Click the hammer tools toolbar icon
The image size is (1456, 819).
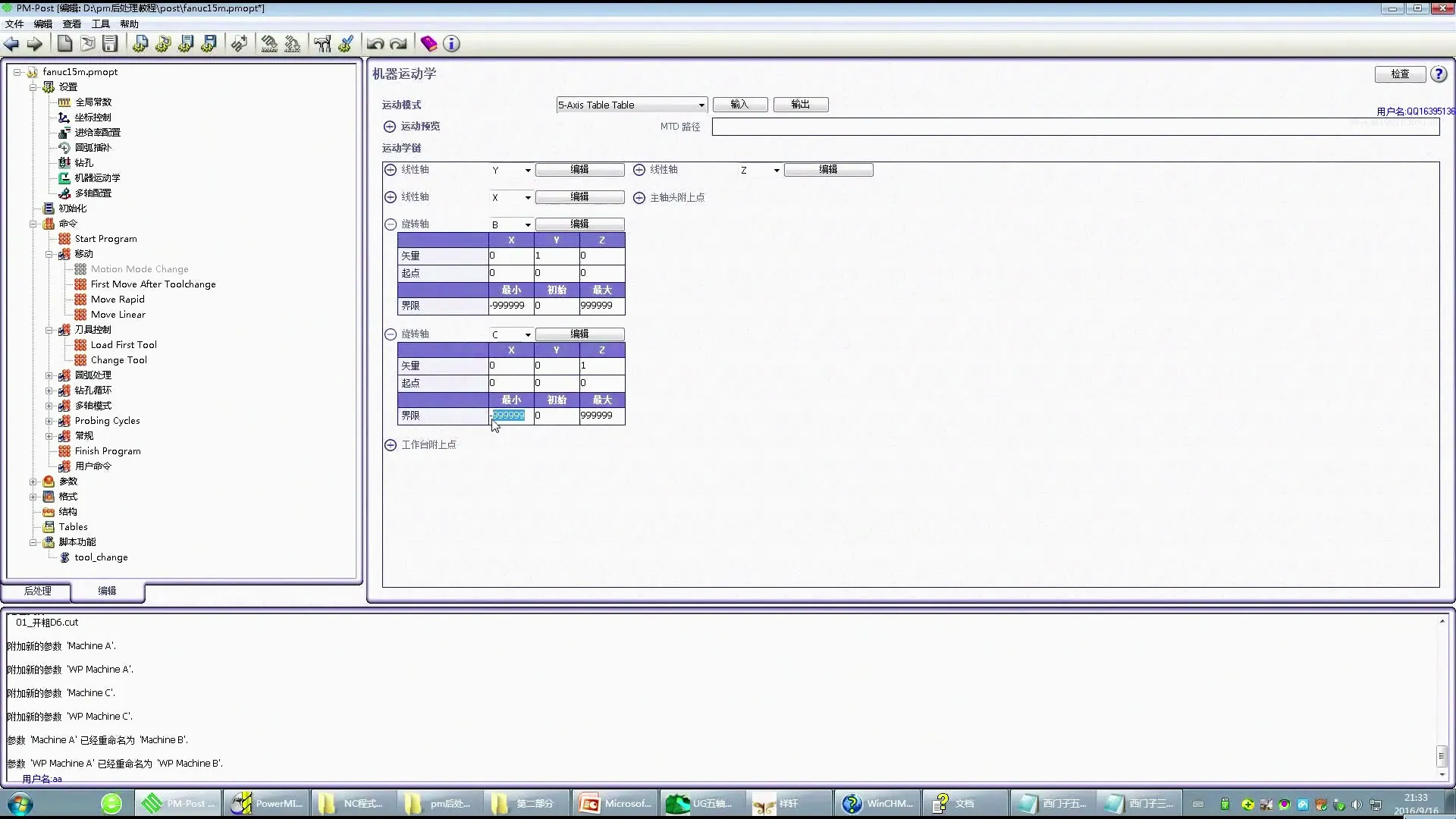tap(322, 44)
